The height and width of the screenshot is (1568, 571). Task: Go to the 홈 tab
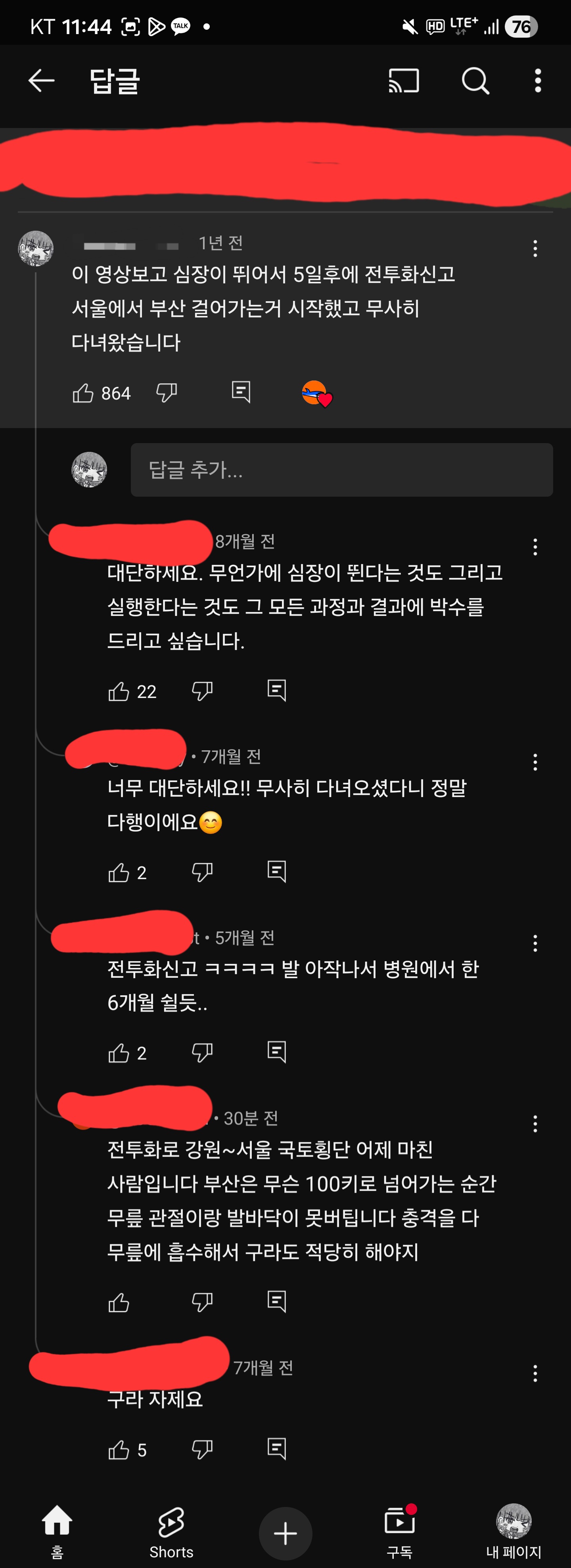(x=57, y=1531)
